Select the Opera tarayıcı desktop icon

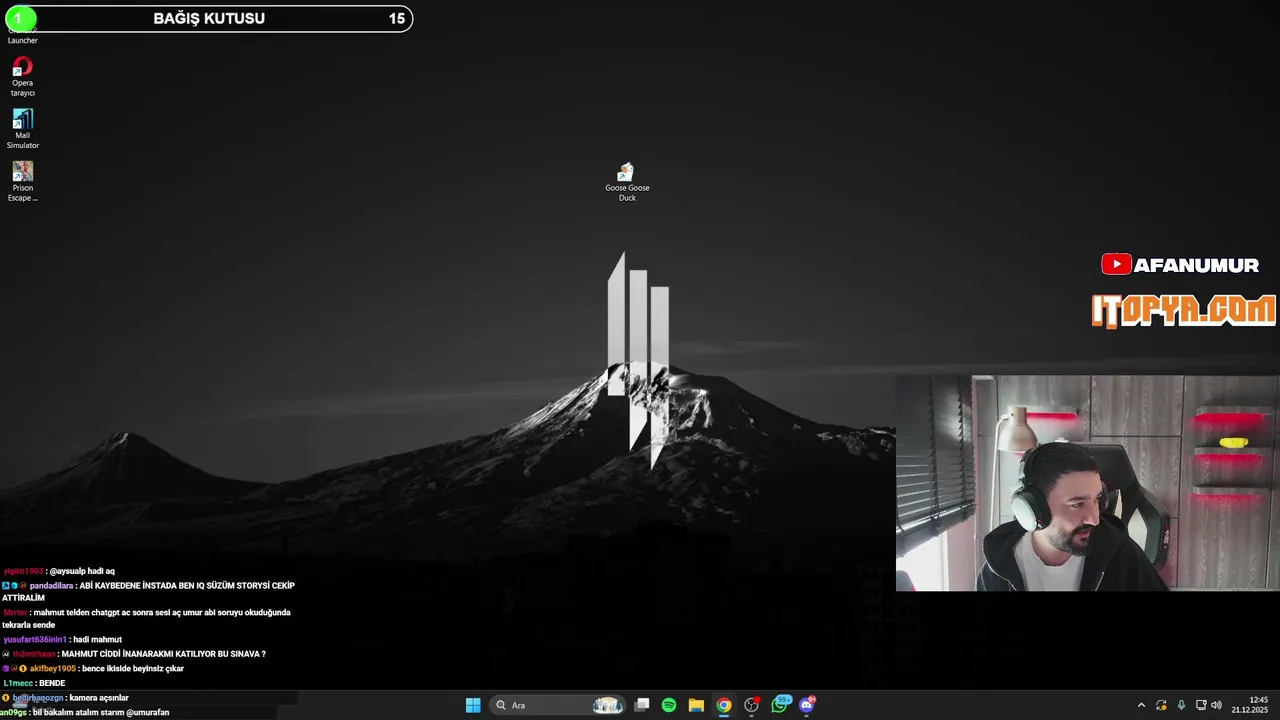pyautogui.click(x=23, y=78)
